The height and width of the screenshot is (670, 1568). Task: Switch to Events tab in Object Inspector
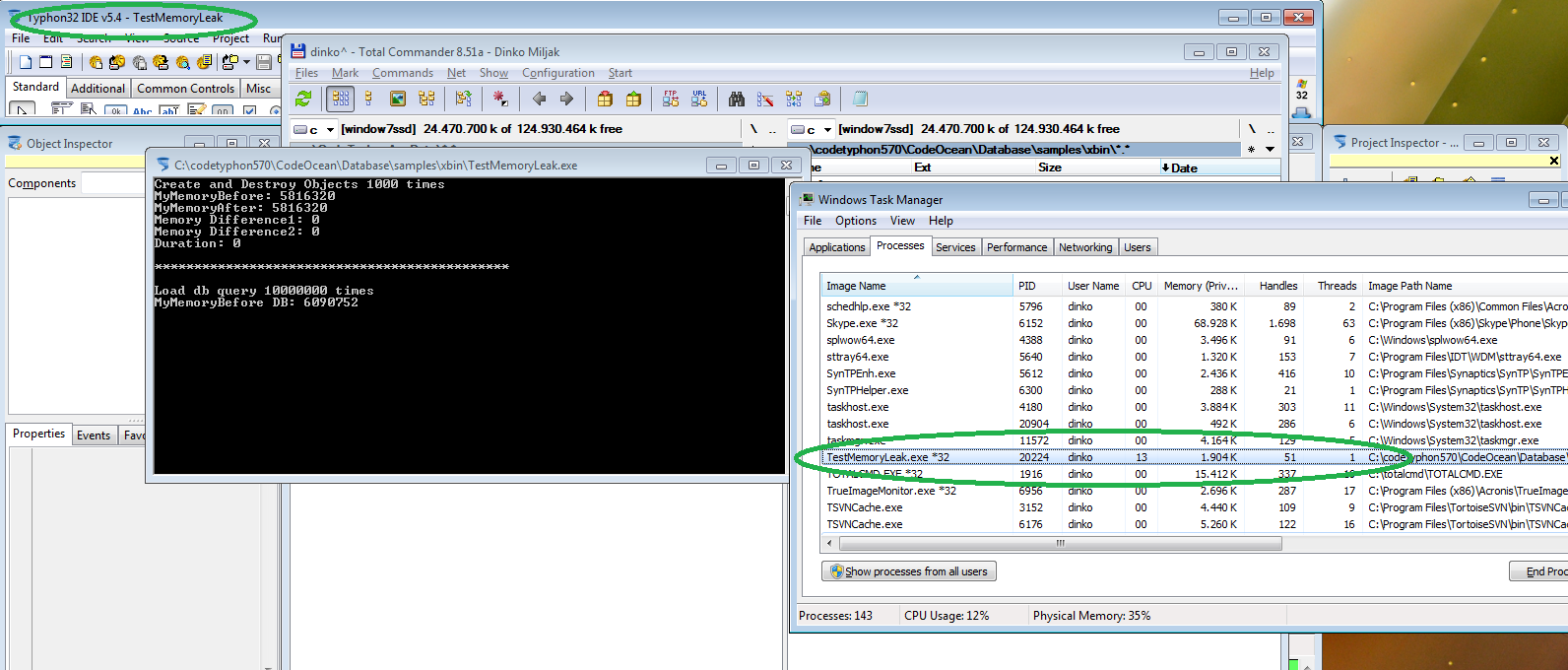click(94, 435)
